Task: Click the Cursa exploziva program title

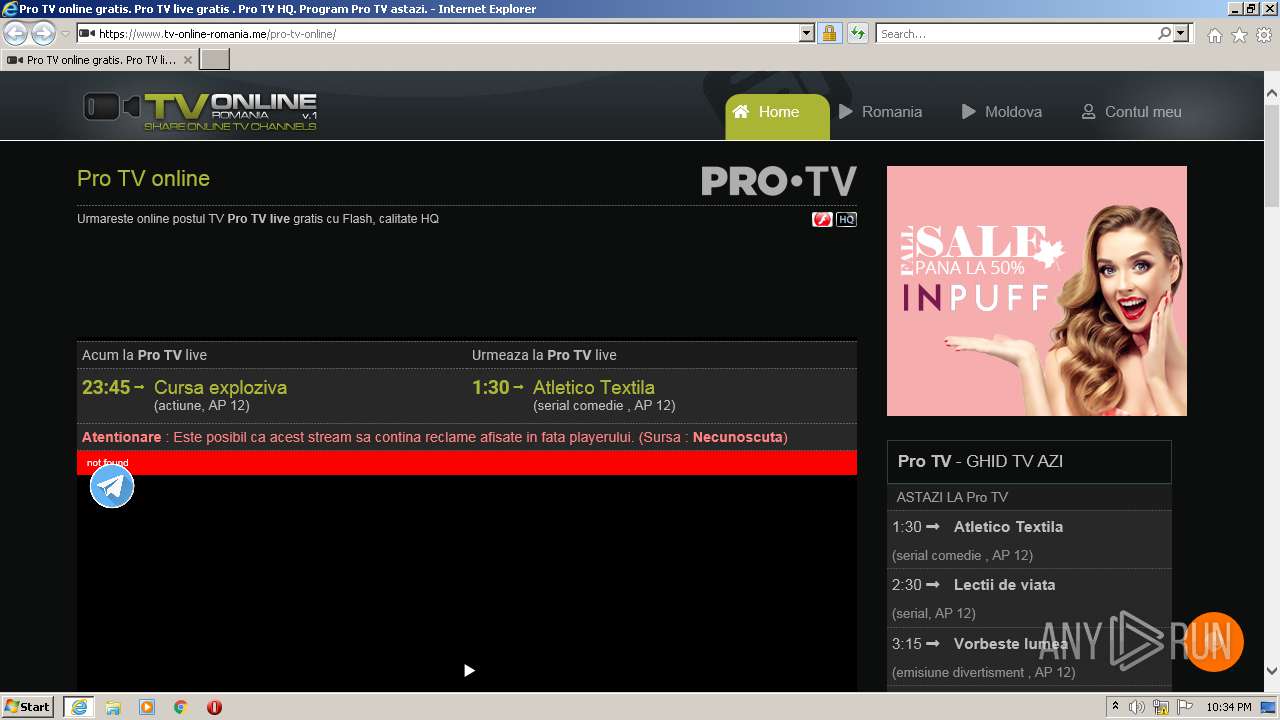Action: [220, 387]
